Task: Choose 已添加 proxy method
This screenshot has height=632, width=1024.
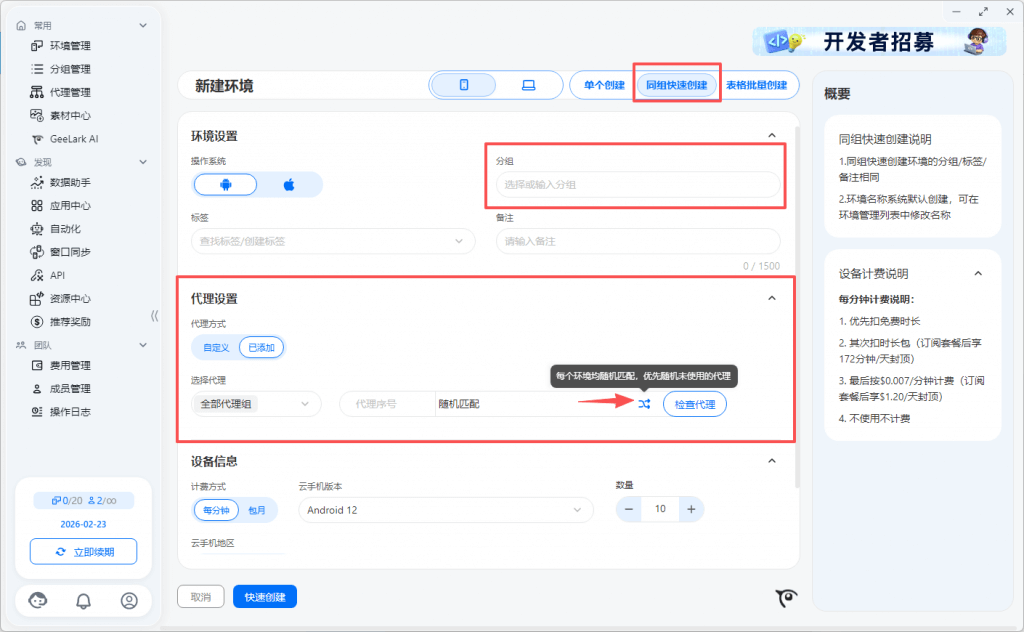Action: (262, 347)
